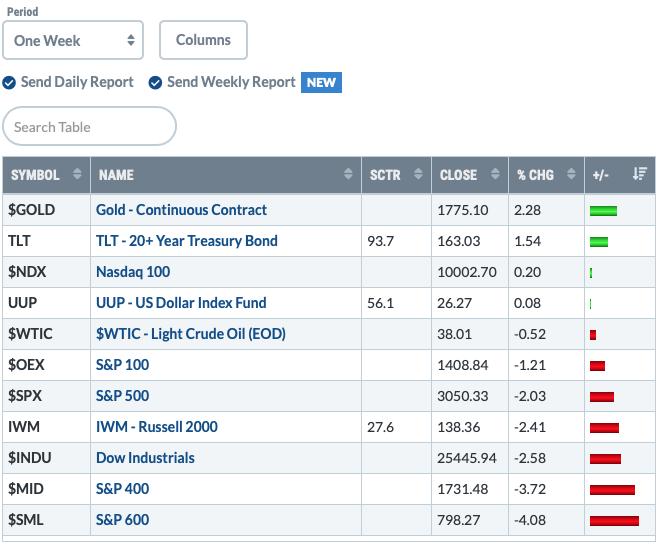This screenshot has width=661, height=545.
Task: Focus the Search Table input field
Action: coord(89,126)
